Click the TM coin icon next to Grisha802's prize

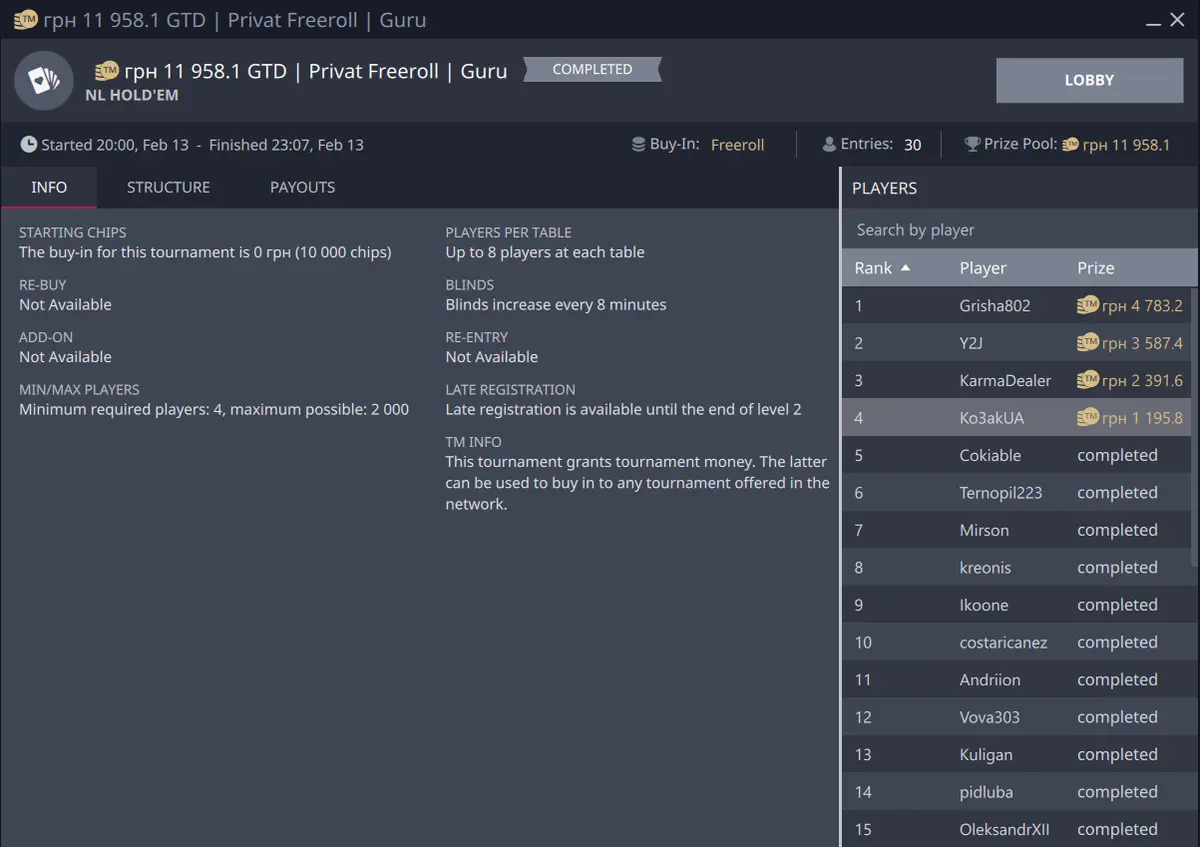point(1087,306)
